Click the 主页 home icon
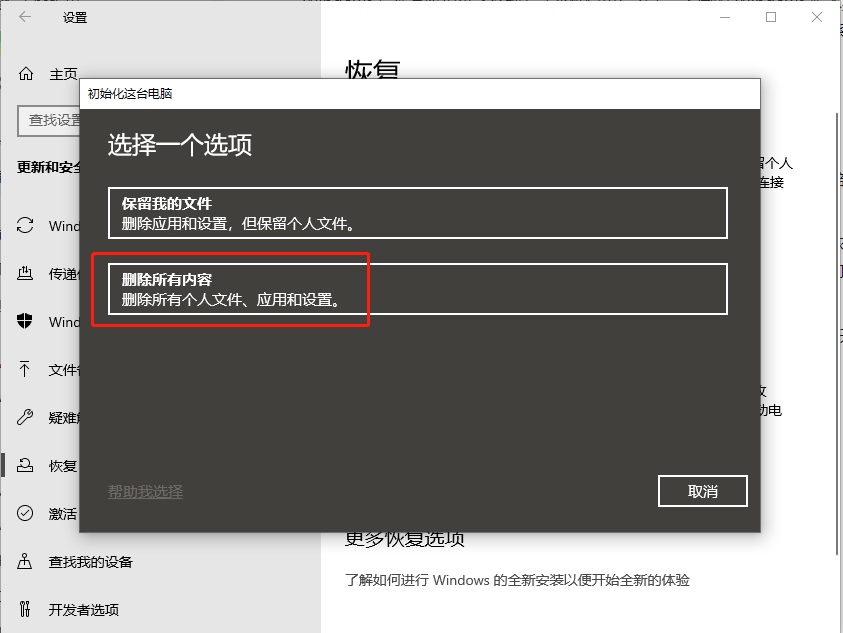This screenshot has width=843, height=633. pyautogui.click(x=25, y=72)
